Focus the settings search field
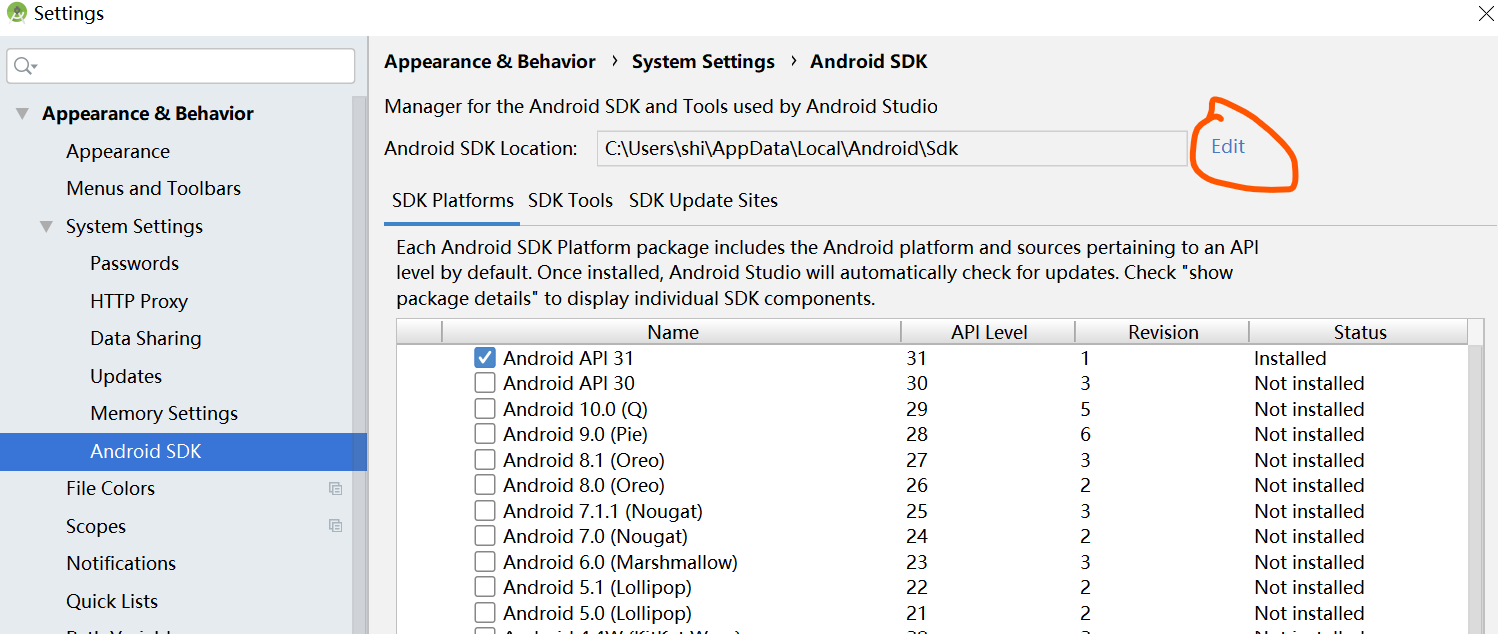 [180, 66]
